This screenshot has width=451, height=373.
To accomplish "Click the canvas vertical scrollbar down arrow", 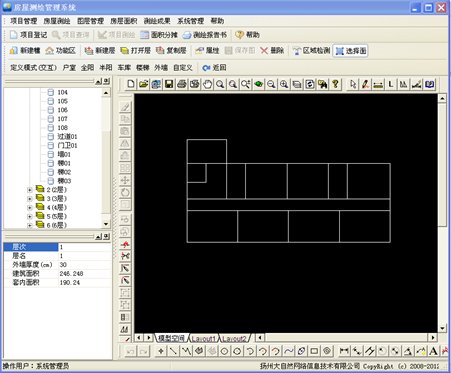I will tap(442, 328).
